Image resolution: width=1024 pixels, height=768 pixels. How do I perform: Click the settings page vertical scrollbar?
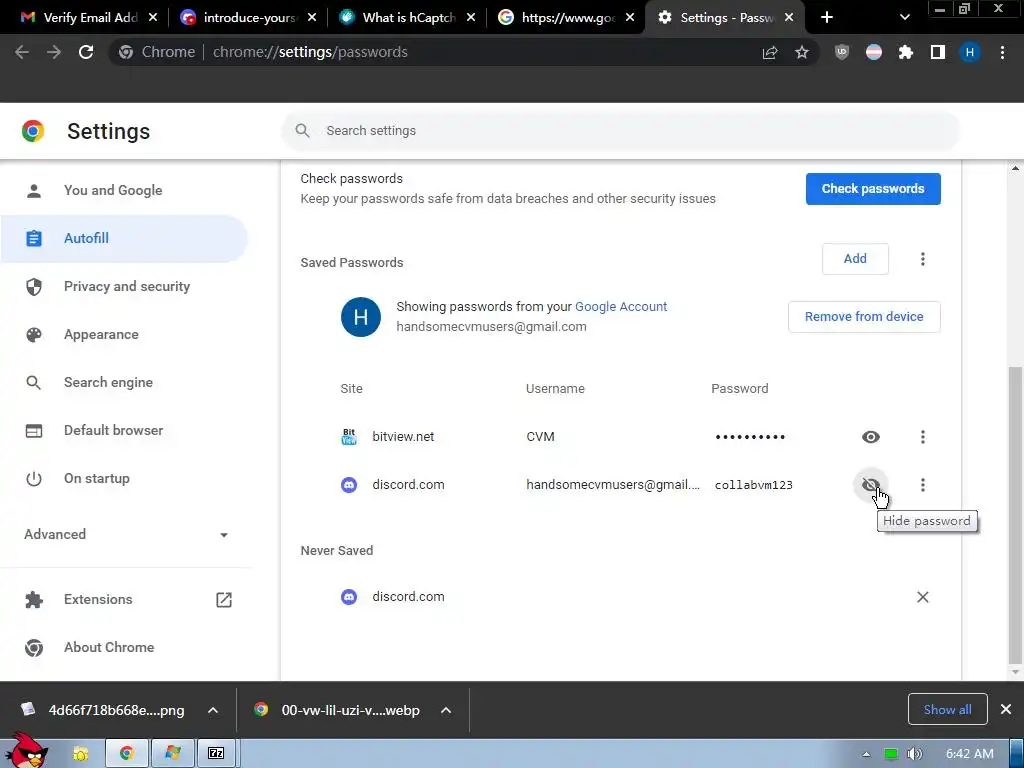[x=1015, y=514]
